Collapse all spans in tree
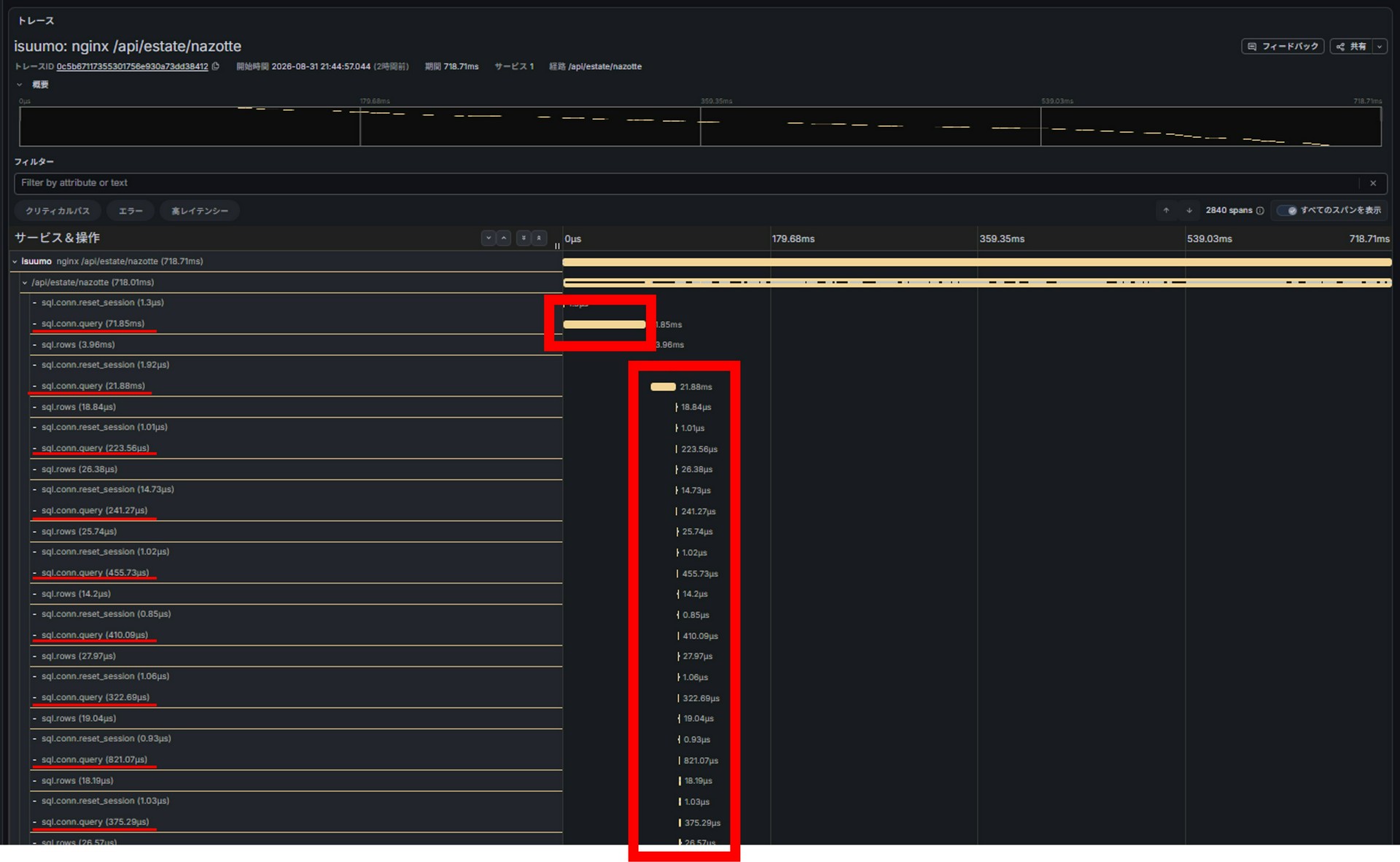 [539, 238]
